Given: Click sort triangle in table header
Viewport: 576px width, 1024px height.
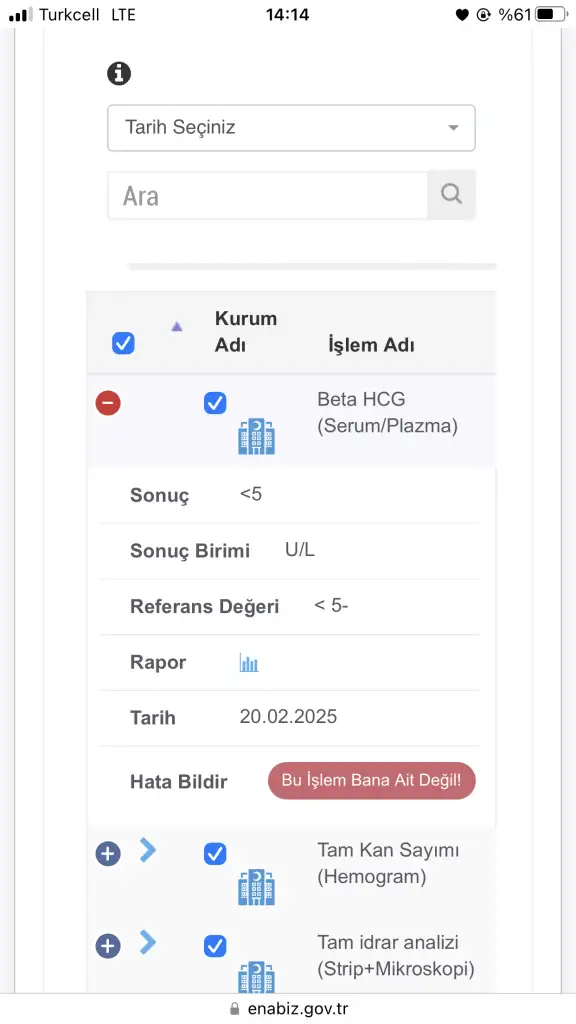Looking at the screenshot, I should [176, 327].
